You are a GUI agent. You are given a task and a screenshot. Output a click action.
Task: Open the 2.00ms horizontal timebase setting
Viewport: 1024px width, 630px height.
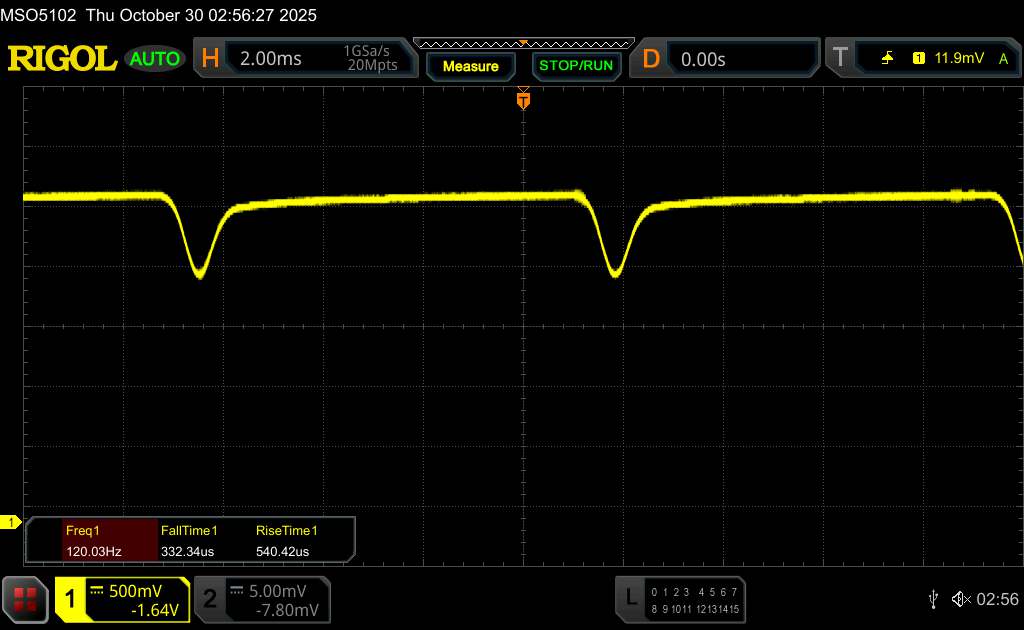pos(271,59)
